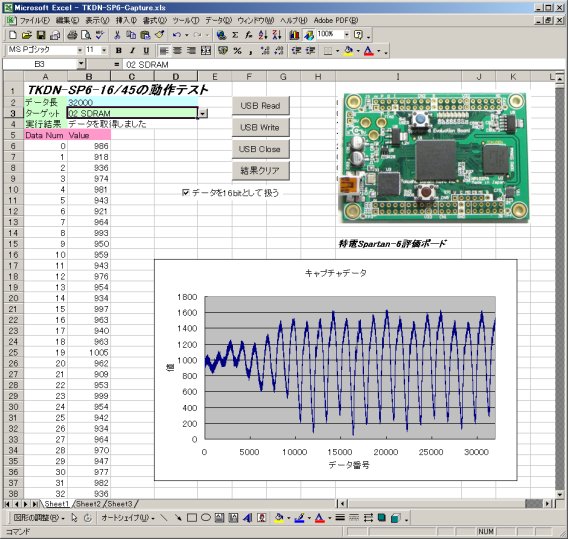The width and height of the screenshot is (568, 539).
Task: Open the オートシェイプ menu in drawing toolbar
Action: 128,518
